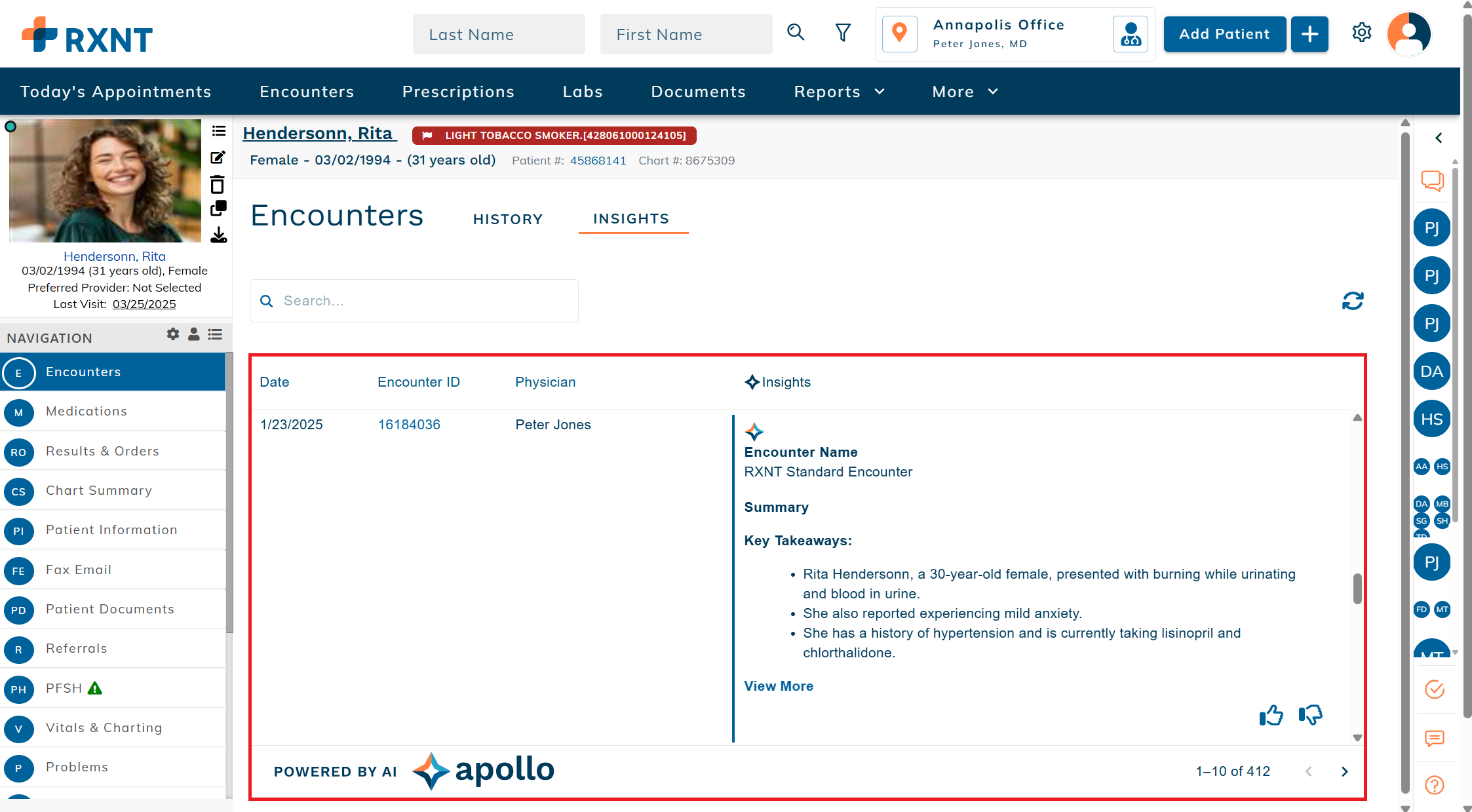Open the Documents menu
Image resolution: width=1472 pixels, height=812 pixels.
(x=698, y=92)
